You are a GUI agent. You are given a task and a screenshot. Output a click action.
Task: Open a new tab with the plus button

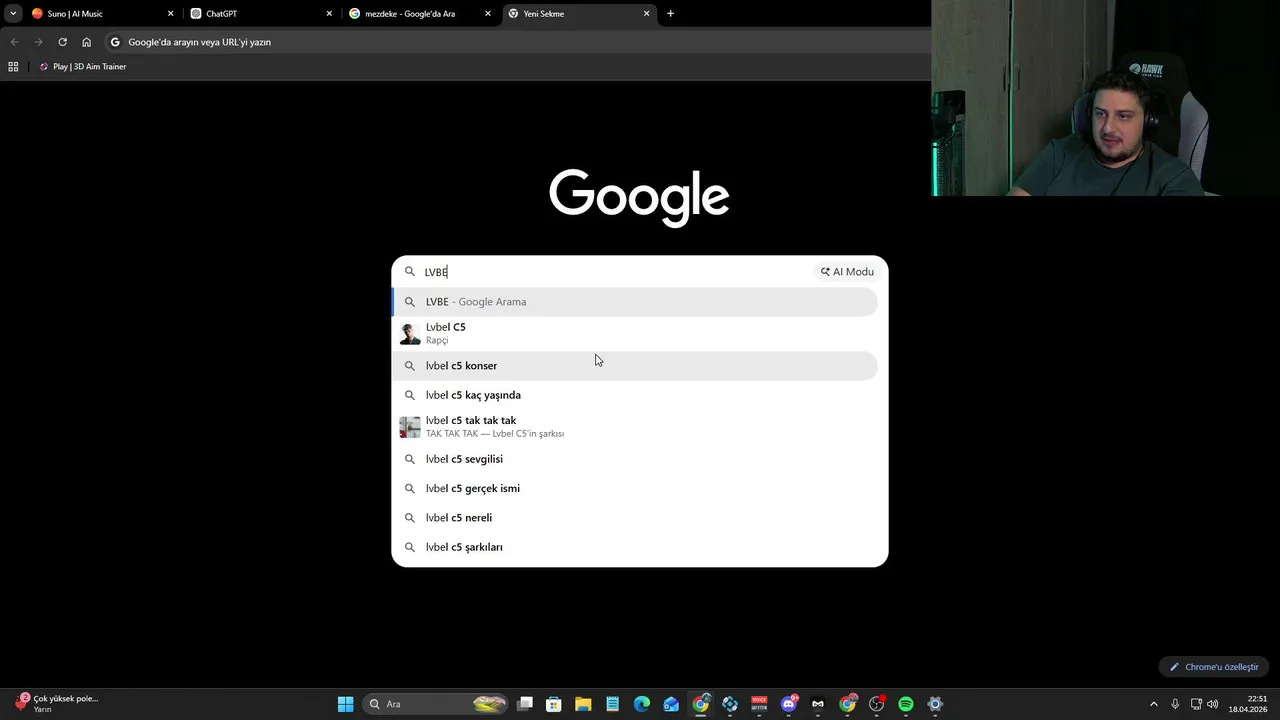[670, 14]
